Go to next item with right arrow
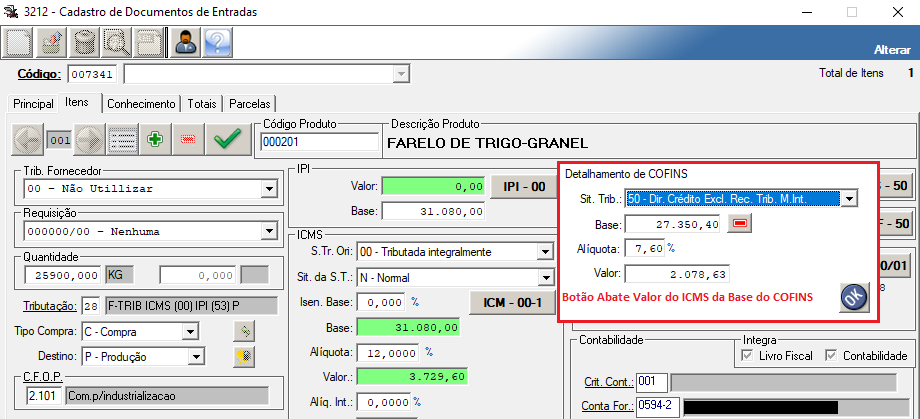The height and width of the screenshot is (419, 920). [x=90, y=140]
